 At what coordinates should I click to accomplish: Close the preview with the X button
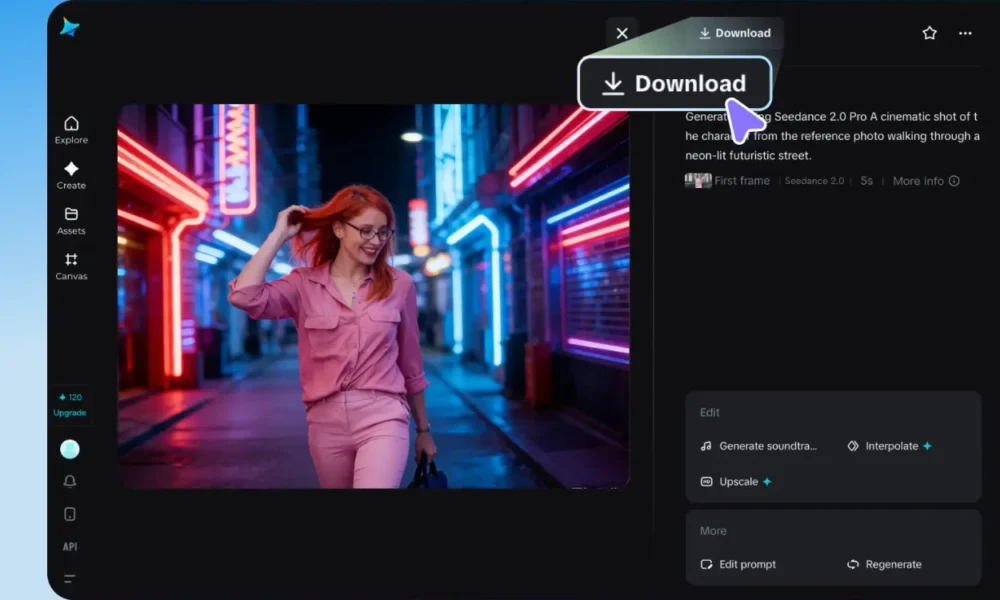[x=622, y=33]
